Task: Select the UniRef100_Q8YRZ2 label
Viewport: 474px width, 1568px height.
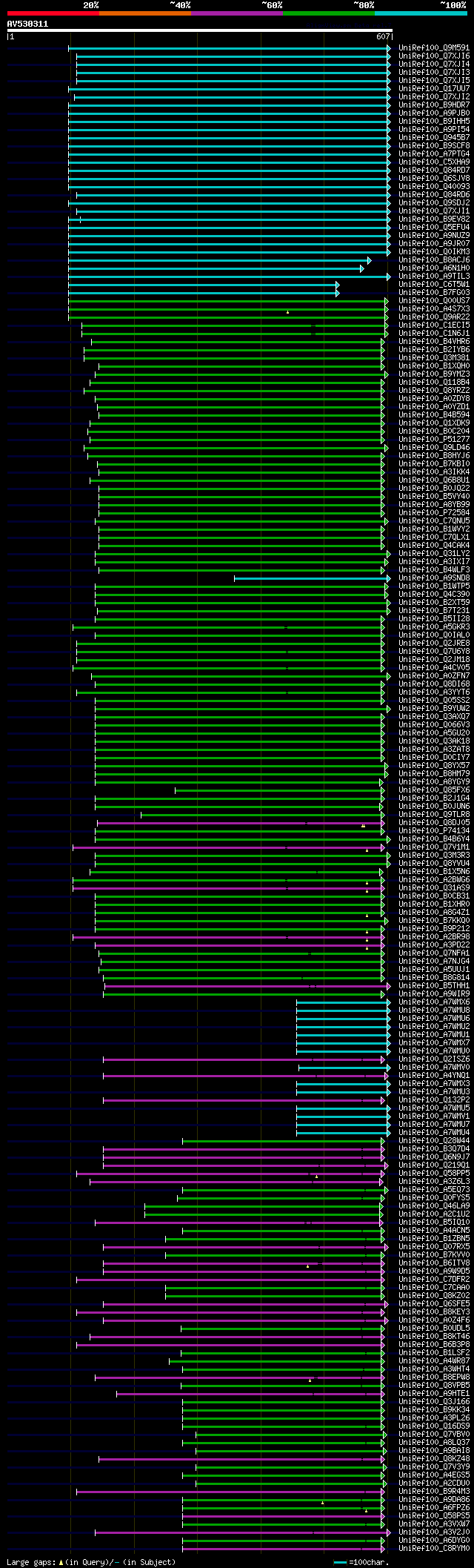Action: pos(434,390)
